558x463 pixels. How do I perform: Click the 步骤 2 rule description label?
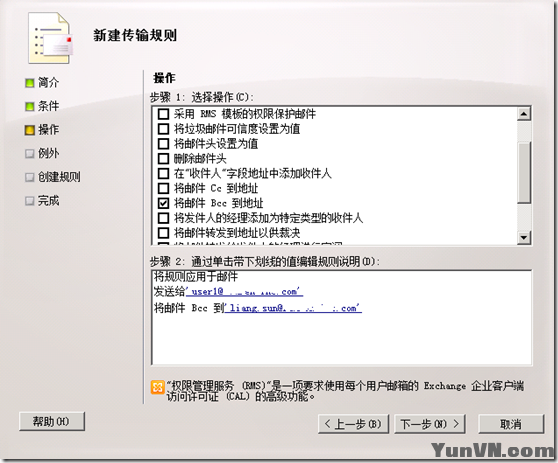pyautogui.click(x=265, y=262)
